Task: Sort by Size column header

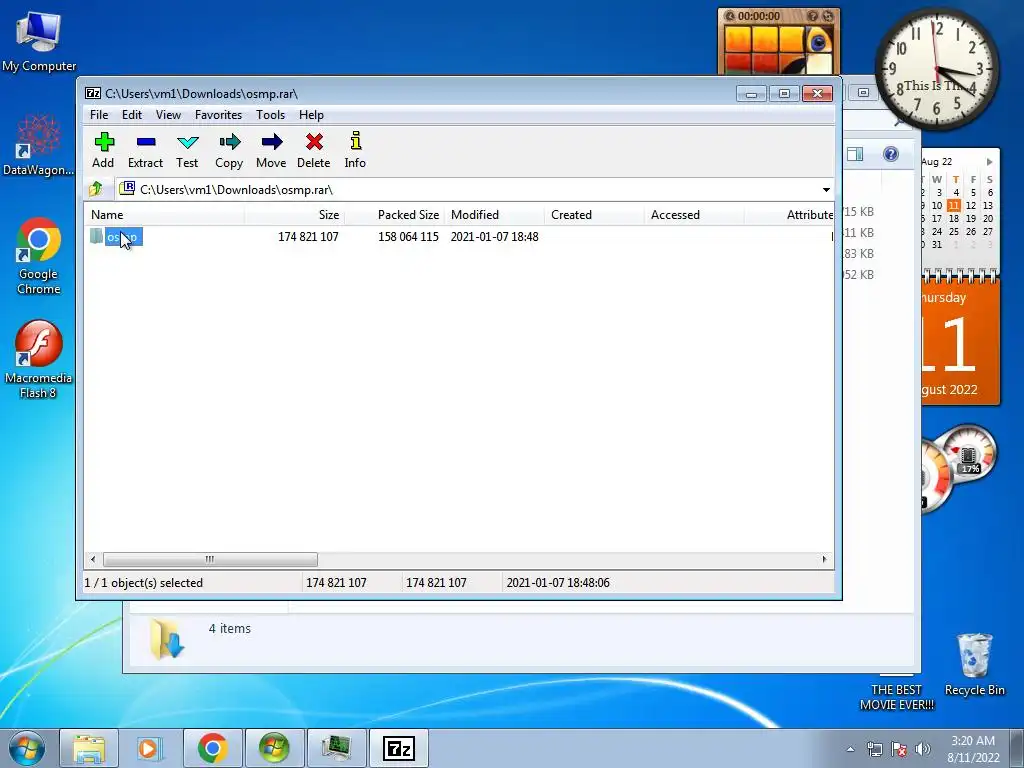Action: [295, 215]
